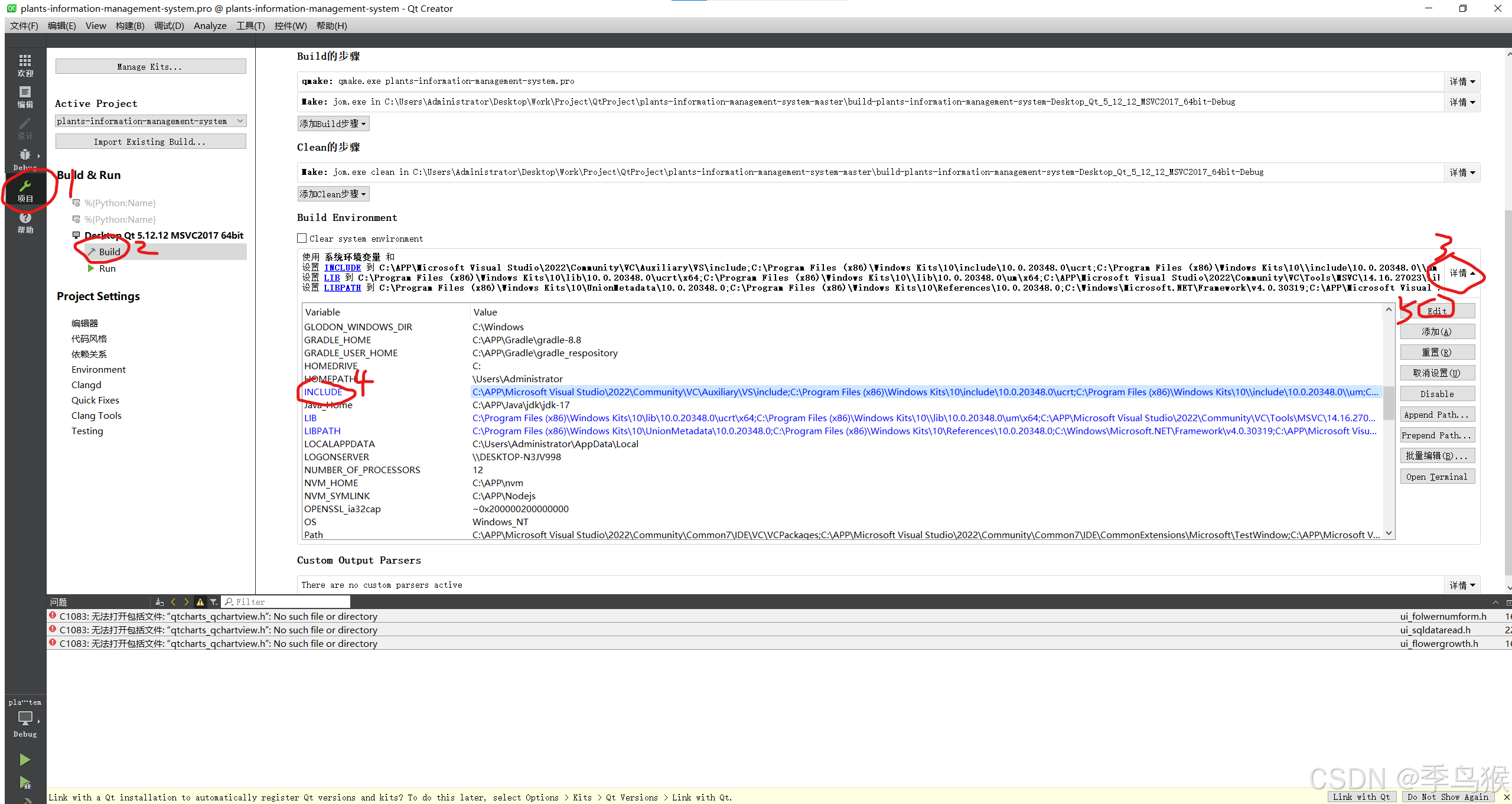
Task: Select the C1083 error for ui_sqldataread.h
Action: tap(779, 630)
